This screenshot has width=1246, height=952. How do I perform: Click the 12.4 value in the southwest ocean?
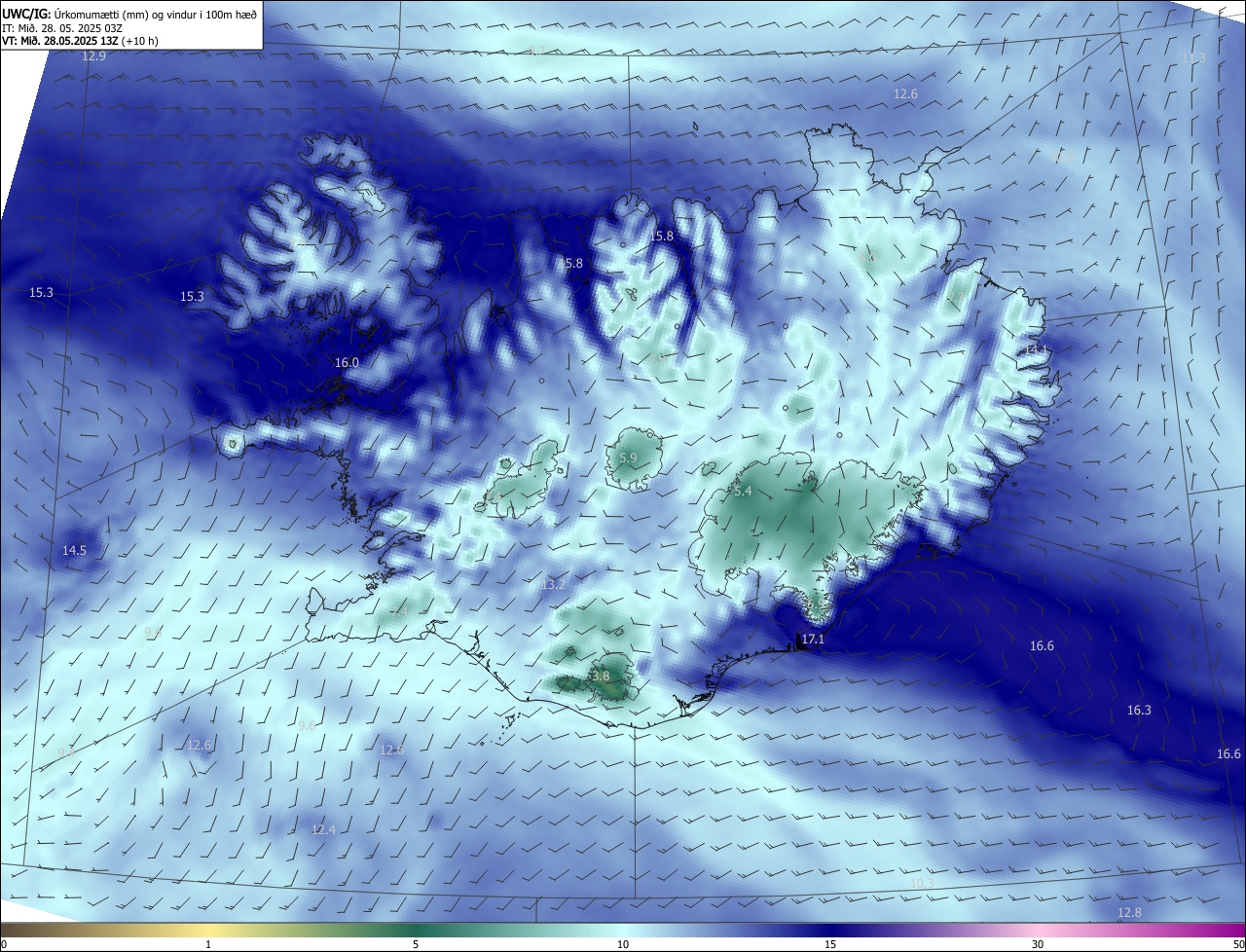pos(323,829)
